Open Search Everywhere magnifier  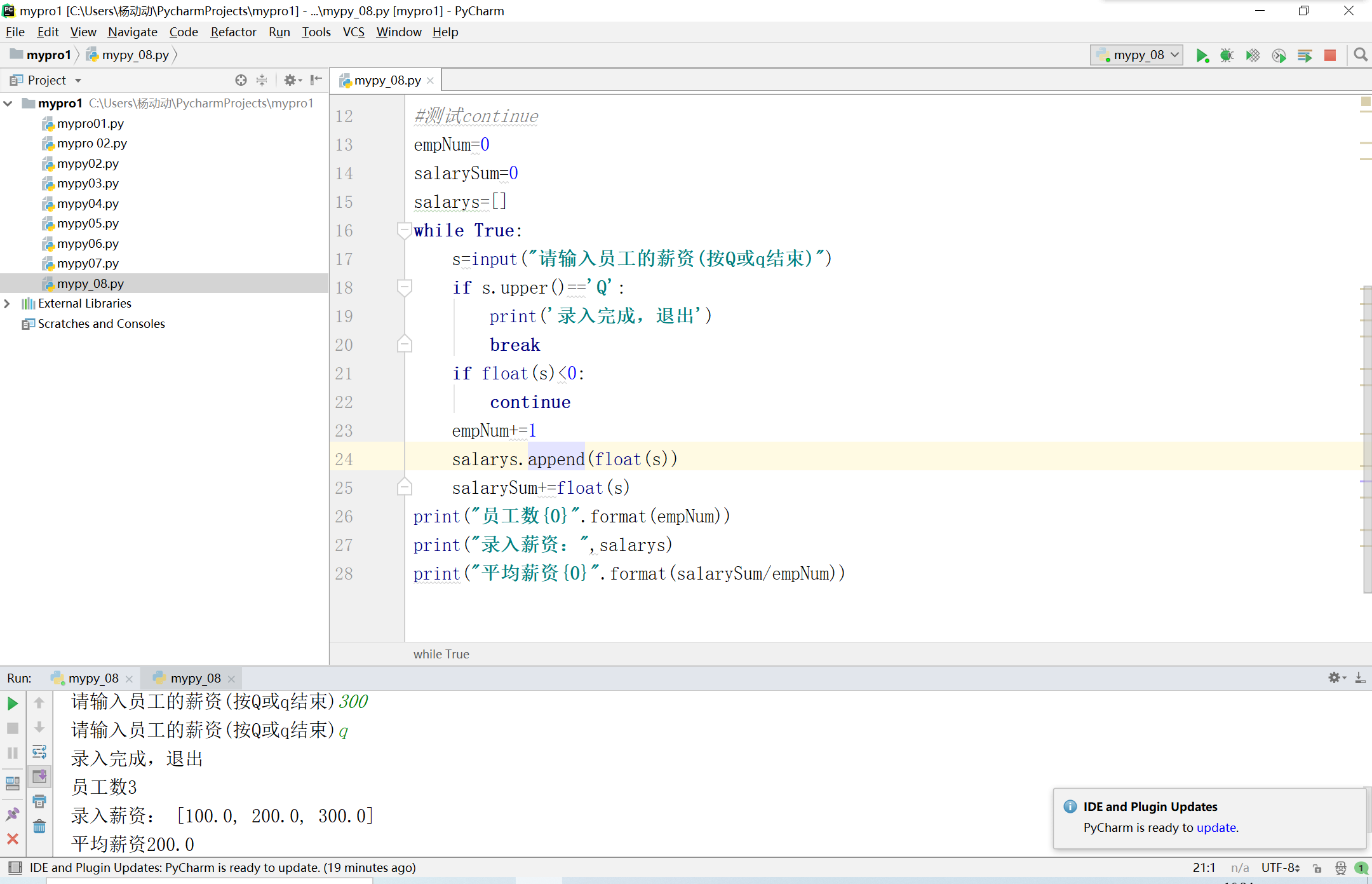(x=1360, y=55)
